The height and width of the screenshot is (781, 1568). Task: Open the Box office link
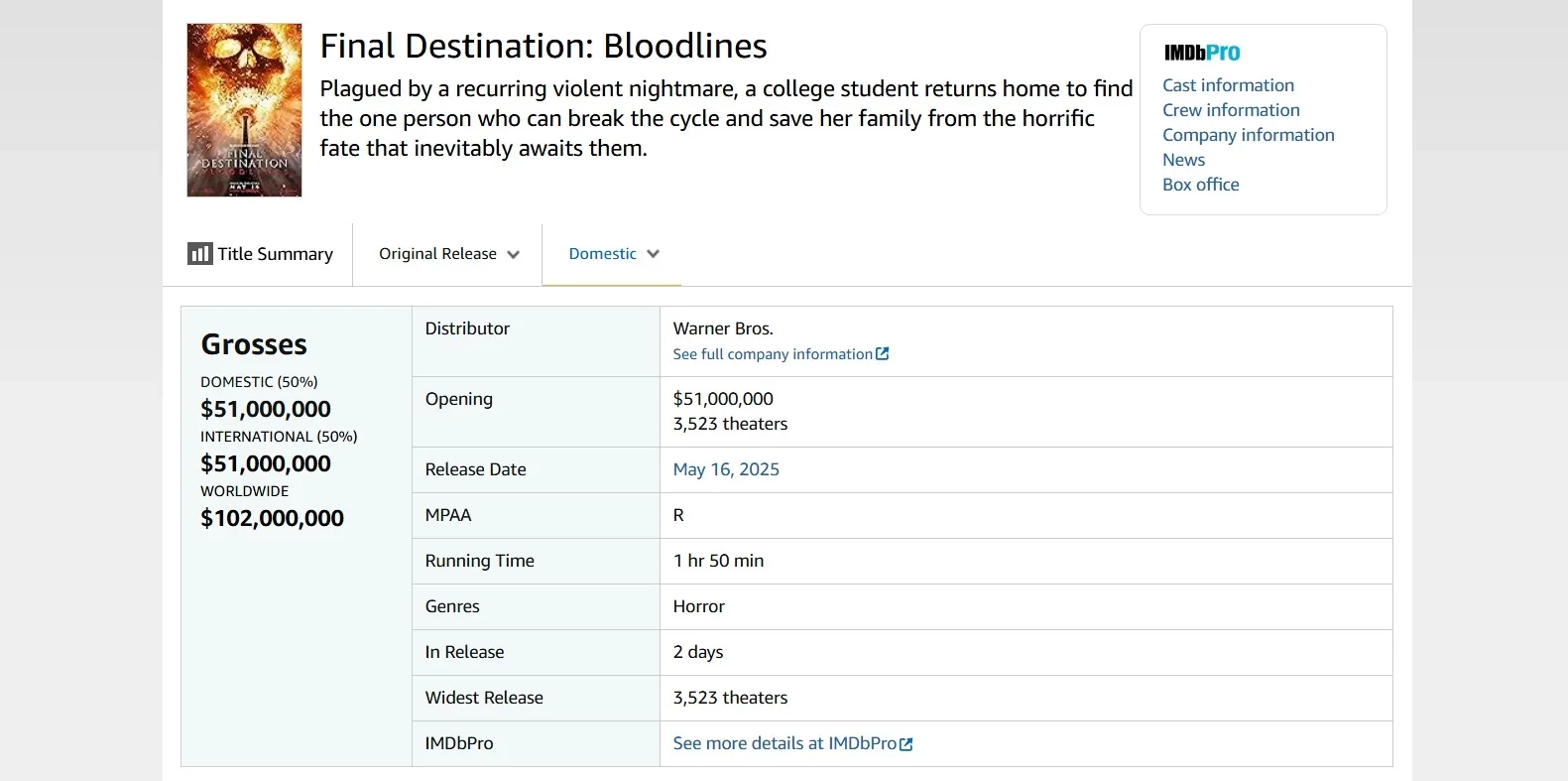pos(1200,185)
